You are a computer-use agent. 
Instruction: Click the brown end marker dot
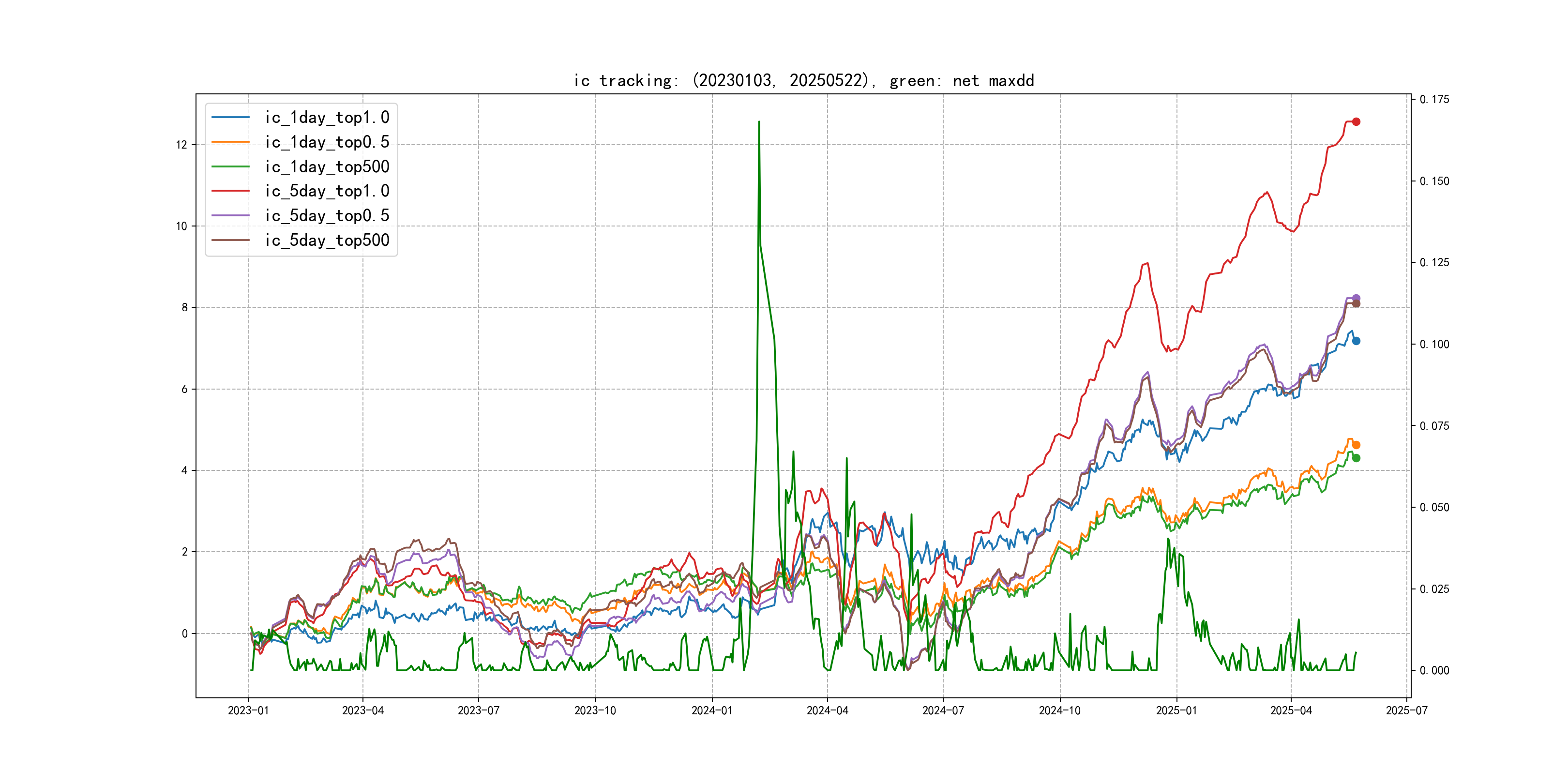1356,304
